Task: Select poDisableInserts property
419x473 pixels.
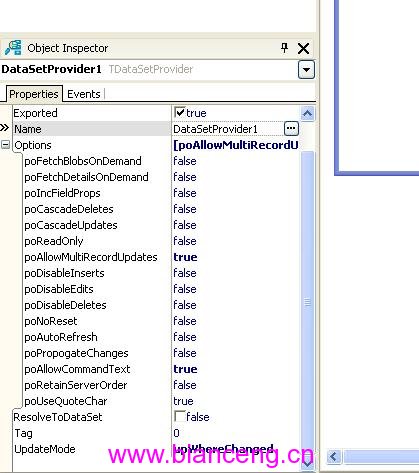Action: tap(64, 273)
